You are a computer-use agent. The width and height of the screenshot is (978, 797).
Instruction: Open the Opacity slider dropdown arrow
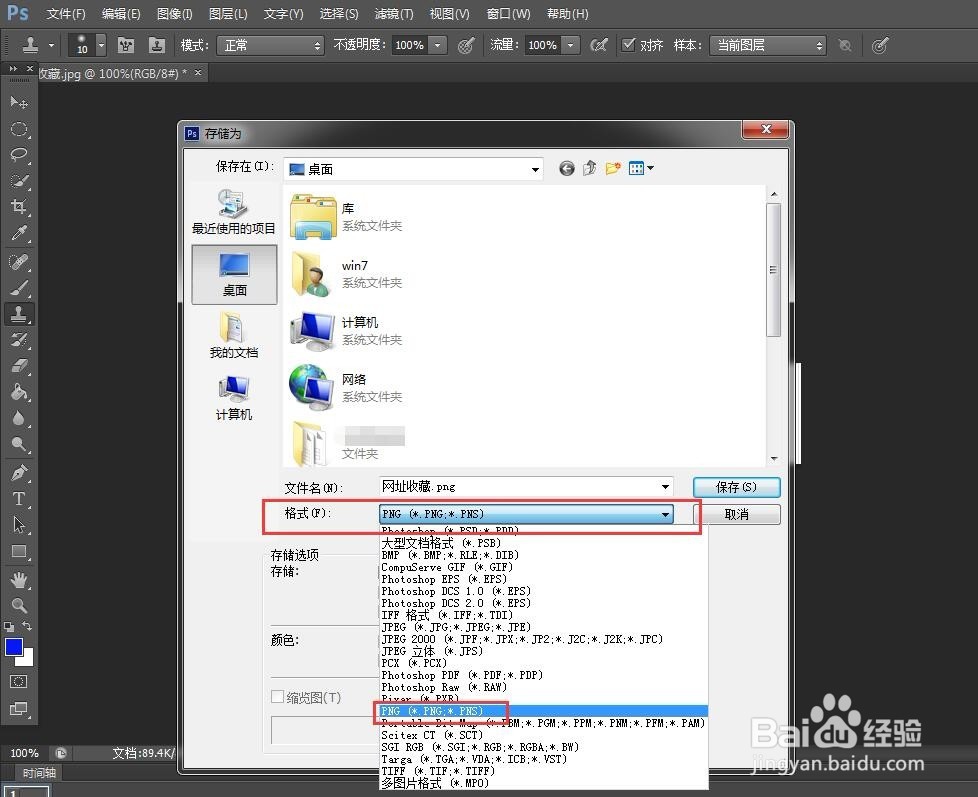438,45
